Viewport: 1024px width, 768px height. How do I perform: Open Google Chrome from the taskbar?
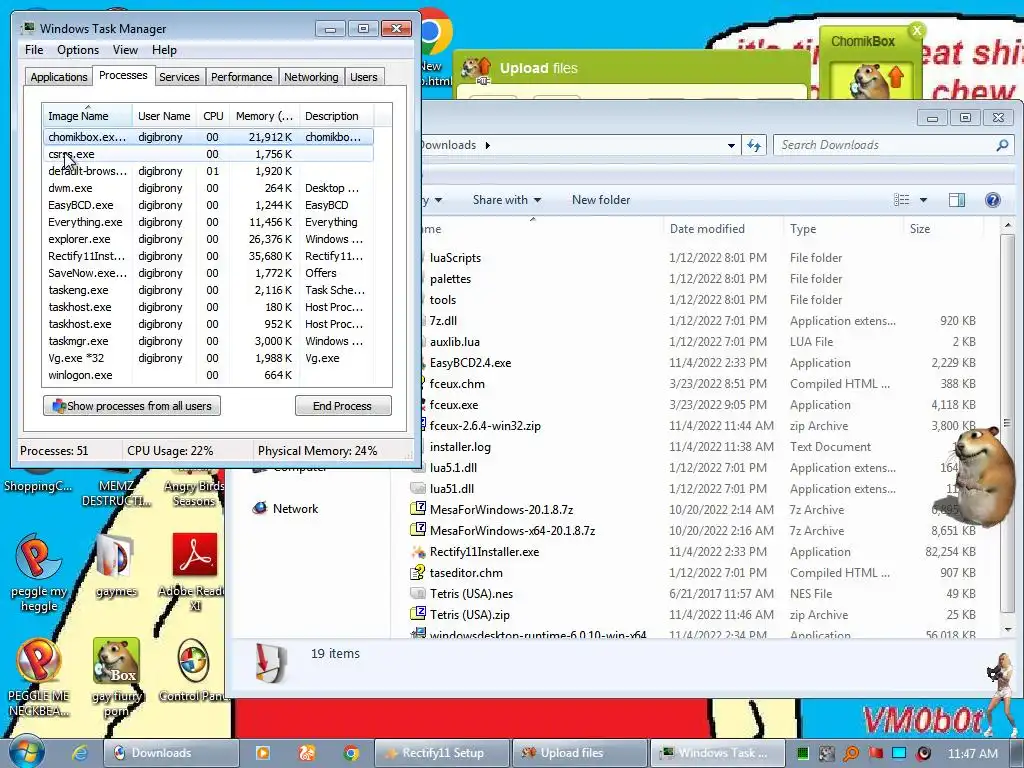pos(351,753)
